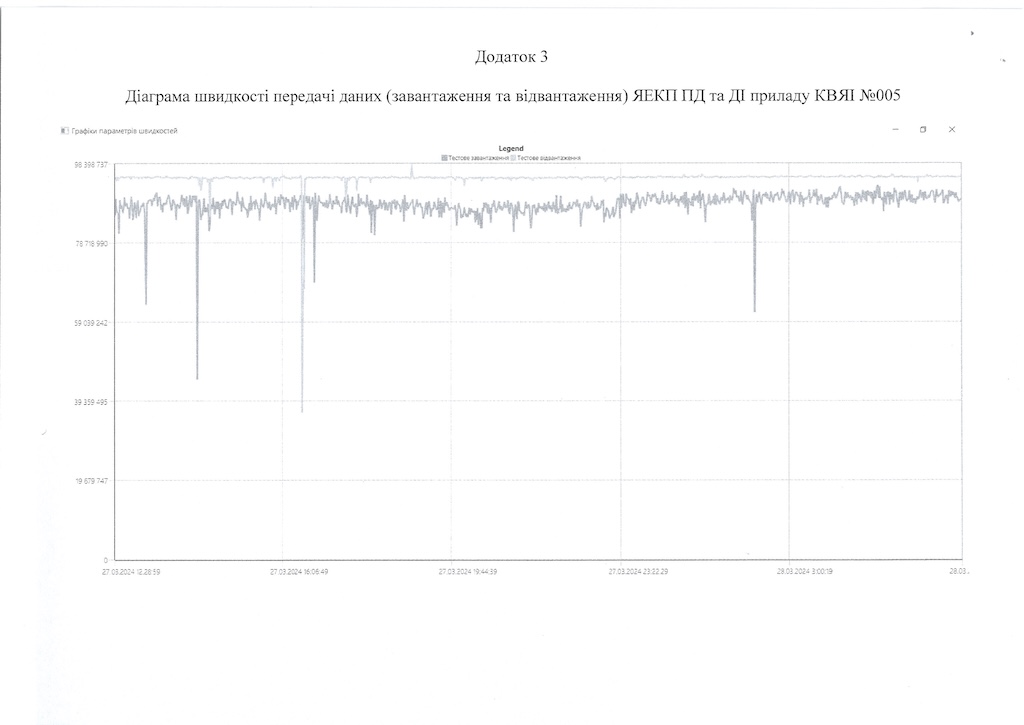Click the 27.03.2024 12:28:59 time axis label
Viewport: 1024px width, 725px height.
[x=129, y=572]
